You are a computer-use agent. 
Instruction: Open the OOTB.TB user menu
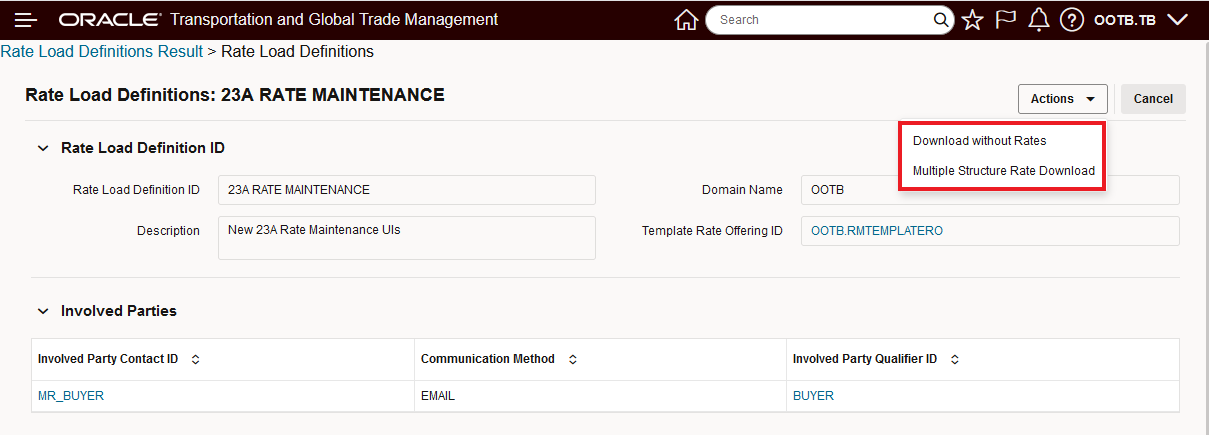point(1140,20)
